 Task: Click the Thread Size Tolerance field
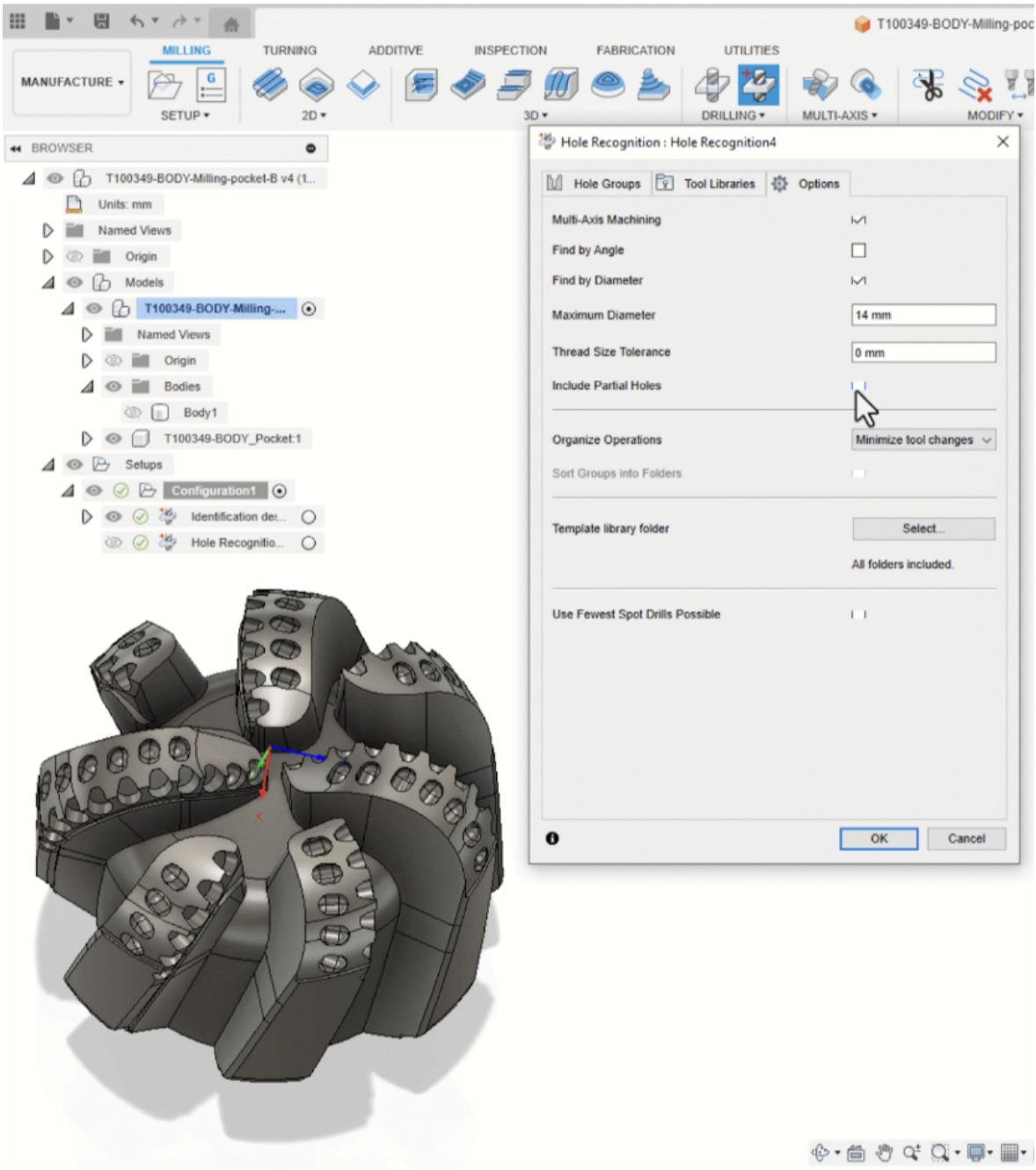click(x=923, y=352)
